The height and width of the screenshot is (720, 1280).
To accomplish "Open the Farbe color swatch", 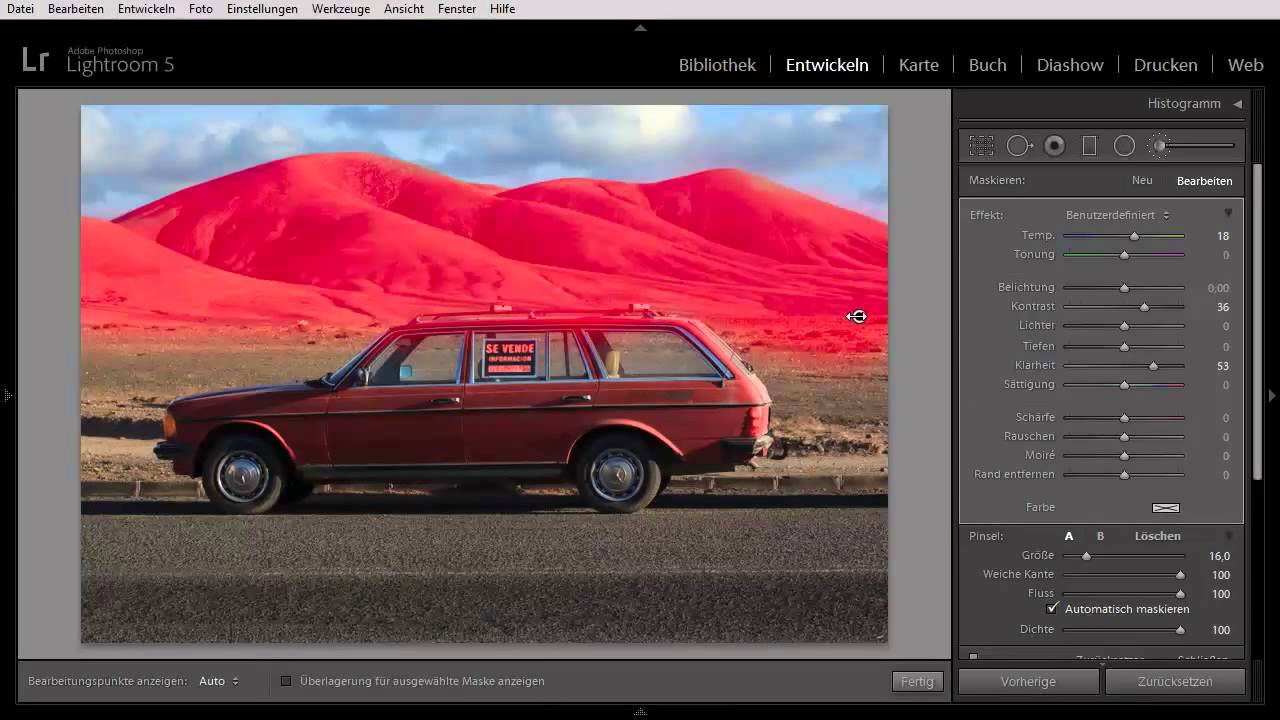I will tap(1166, 508).
